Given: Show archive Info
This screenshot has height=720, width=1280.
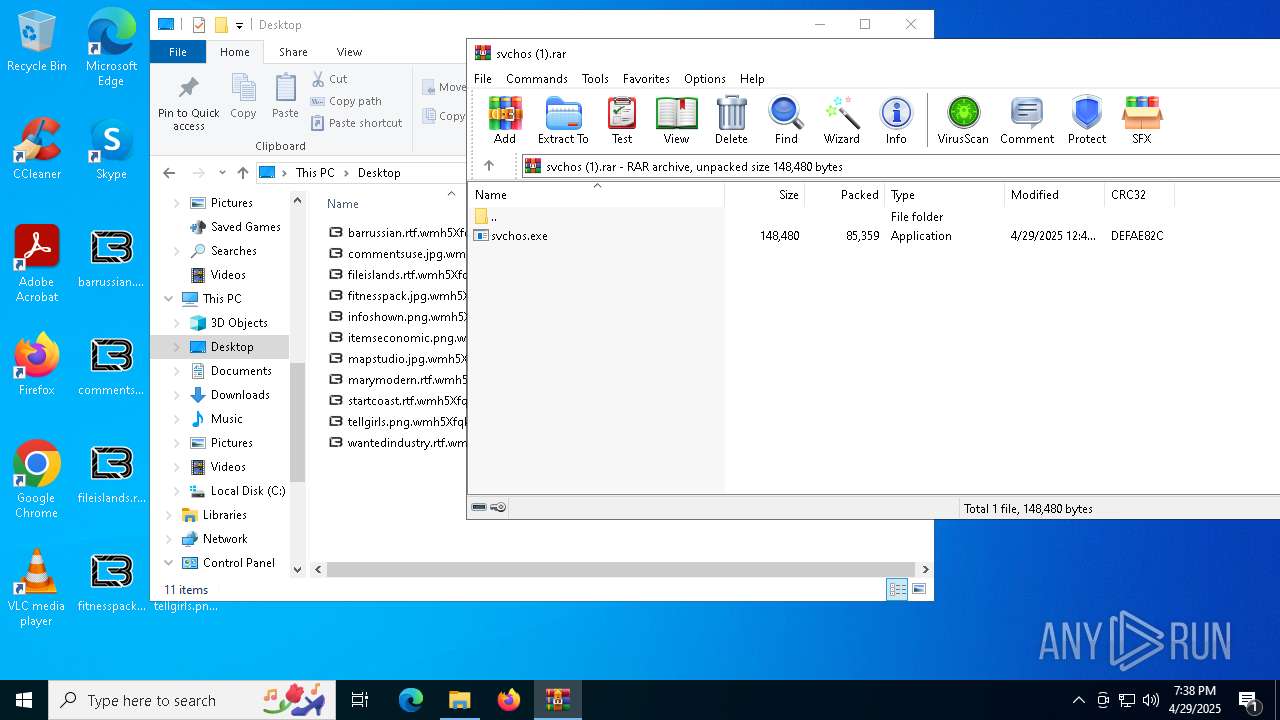Looking at the screenshot, I should pos(896,121).
